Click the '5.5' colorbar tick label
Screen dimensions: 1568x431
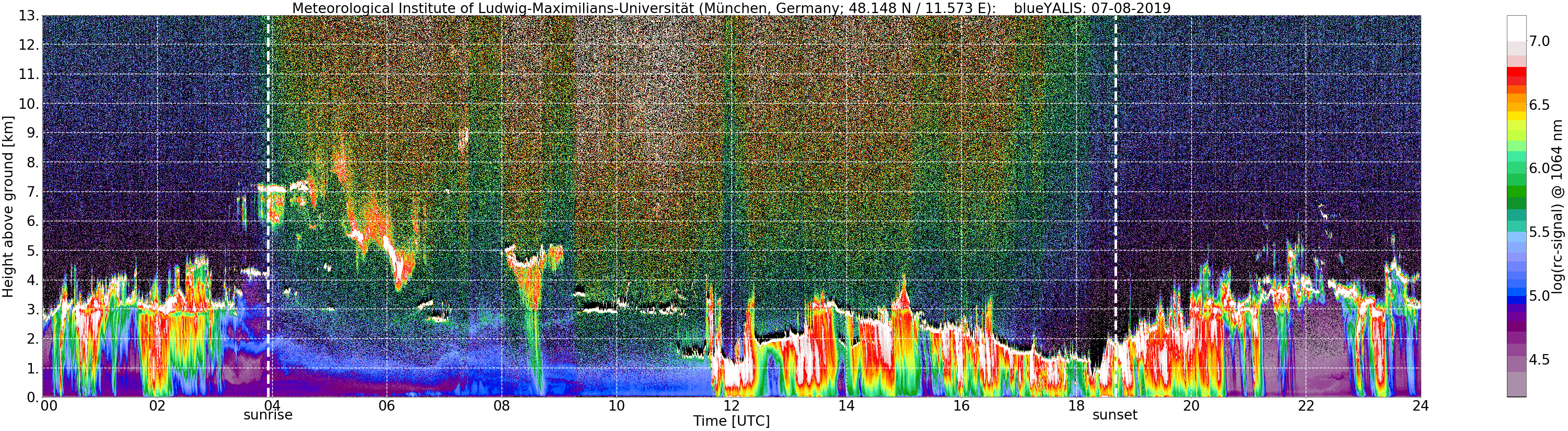[x=1539, y=232]
